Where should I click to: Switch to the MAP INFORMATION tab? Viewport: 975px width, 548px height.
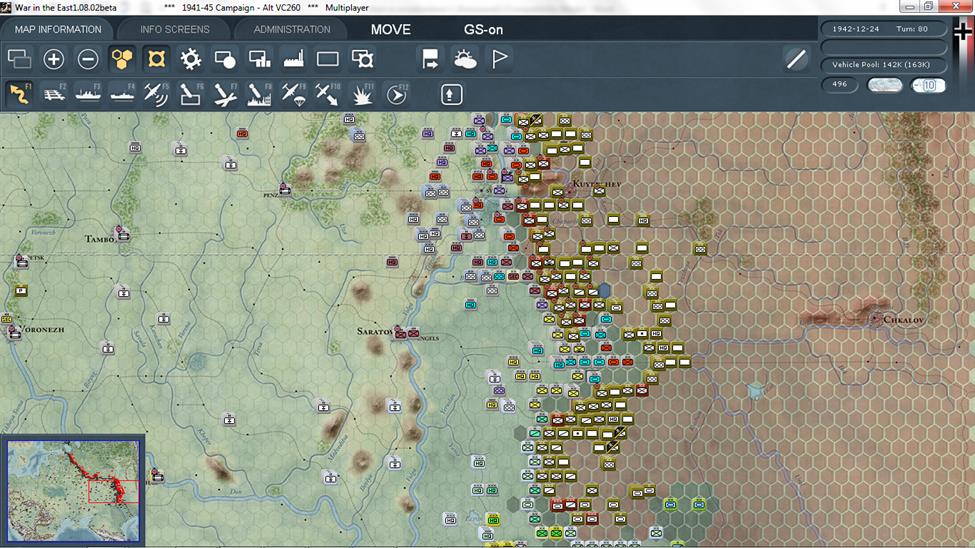[x=58, y=29]
